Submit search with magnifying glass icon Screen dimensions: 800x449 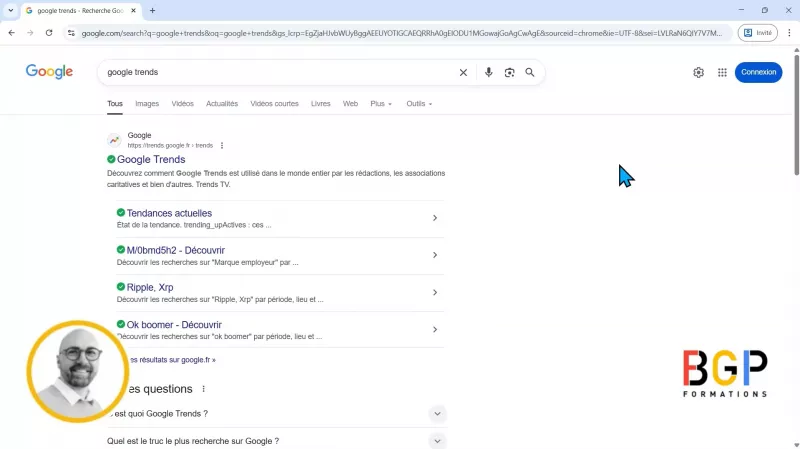530,72
